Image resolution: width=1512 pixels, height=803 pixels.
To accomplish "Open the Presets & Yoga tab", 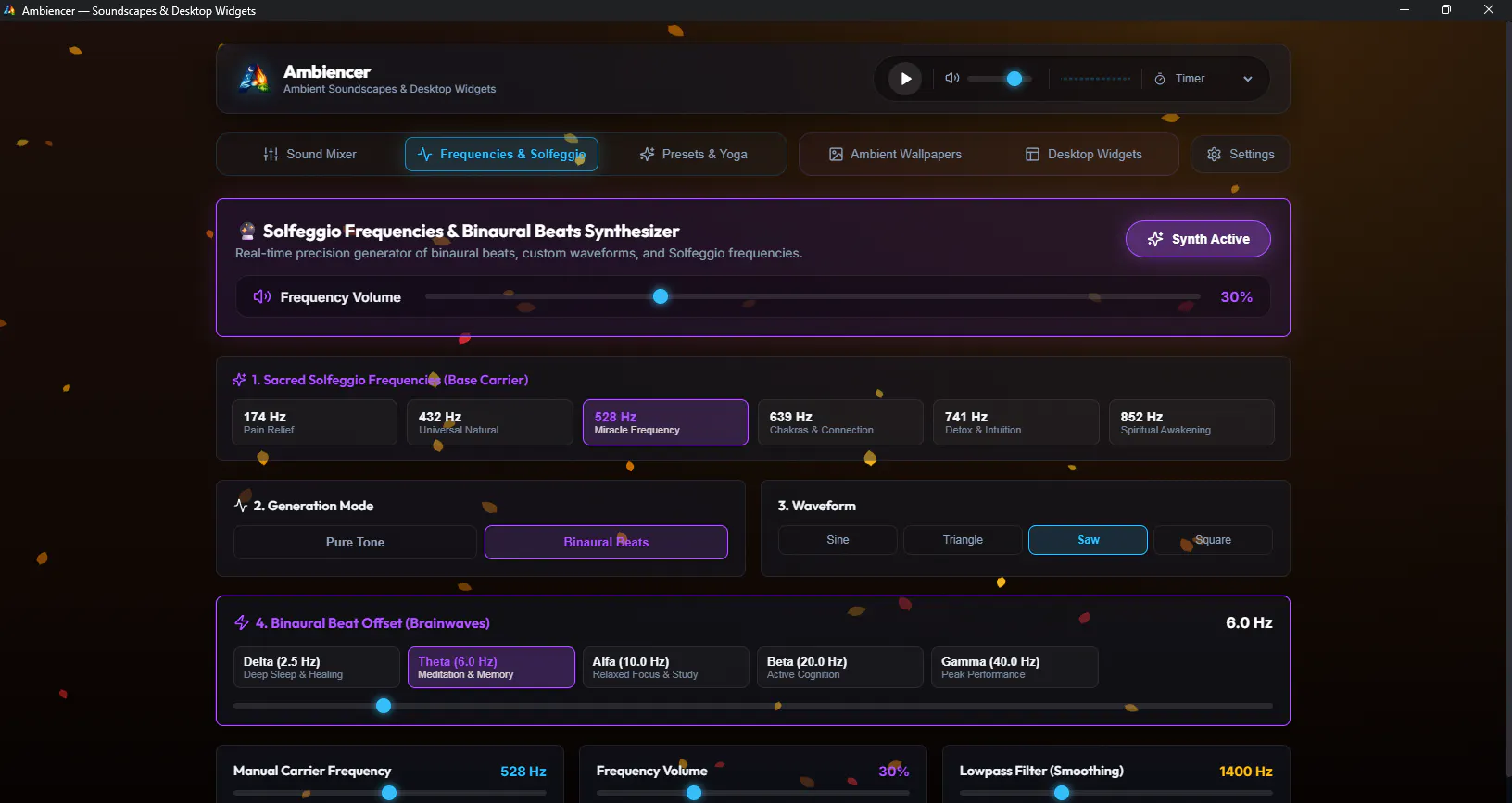I will 693,155.
